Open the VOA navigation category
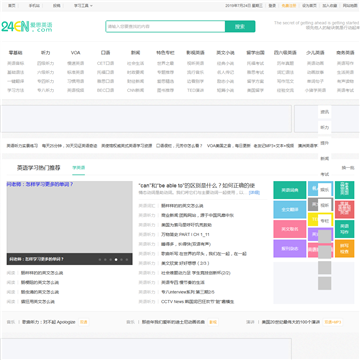 (x=75, y=53)
